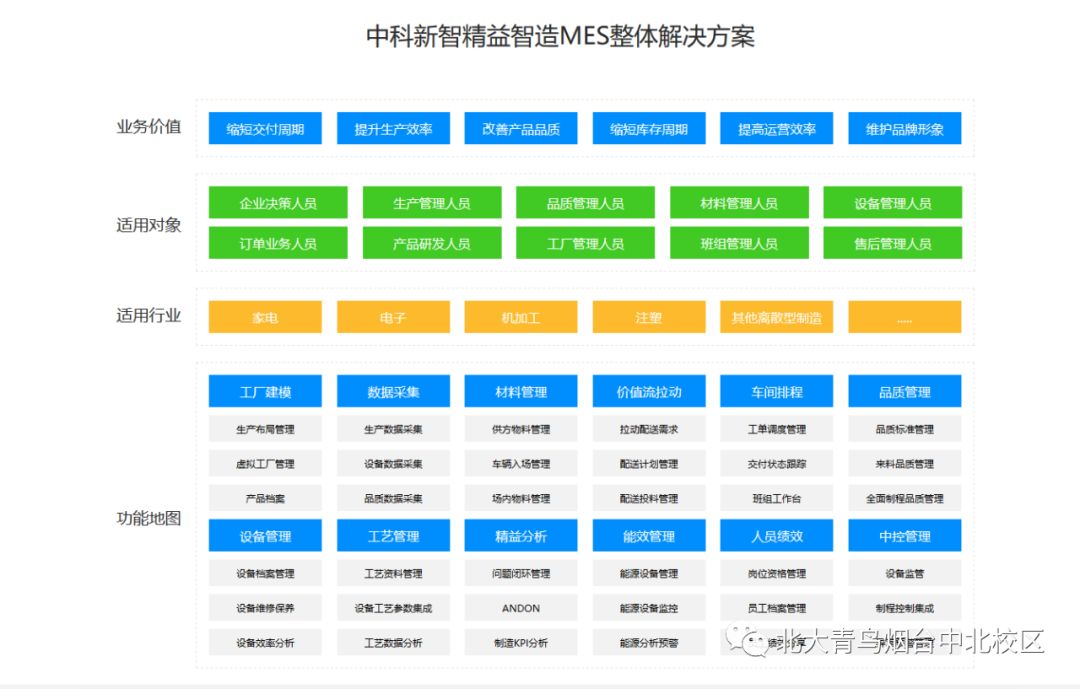Choose the 机加工 industry tag
Viewport: 1080px width, 689px height.
(521, 316)
